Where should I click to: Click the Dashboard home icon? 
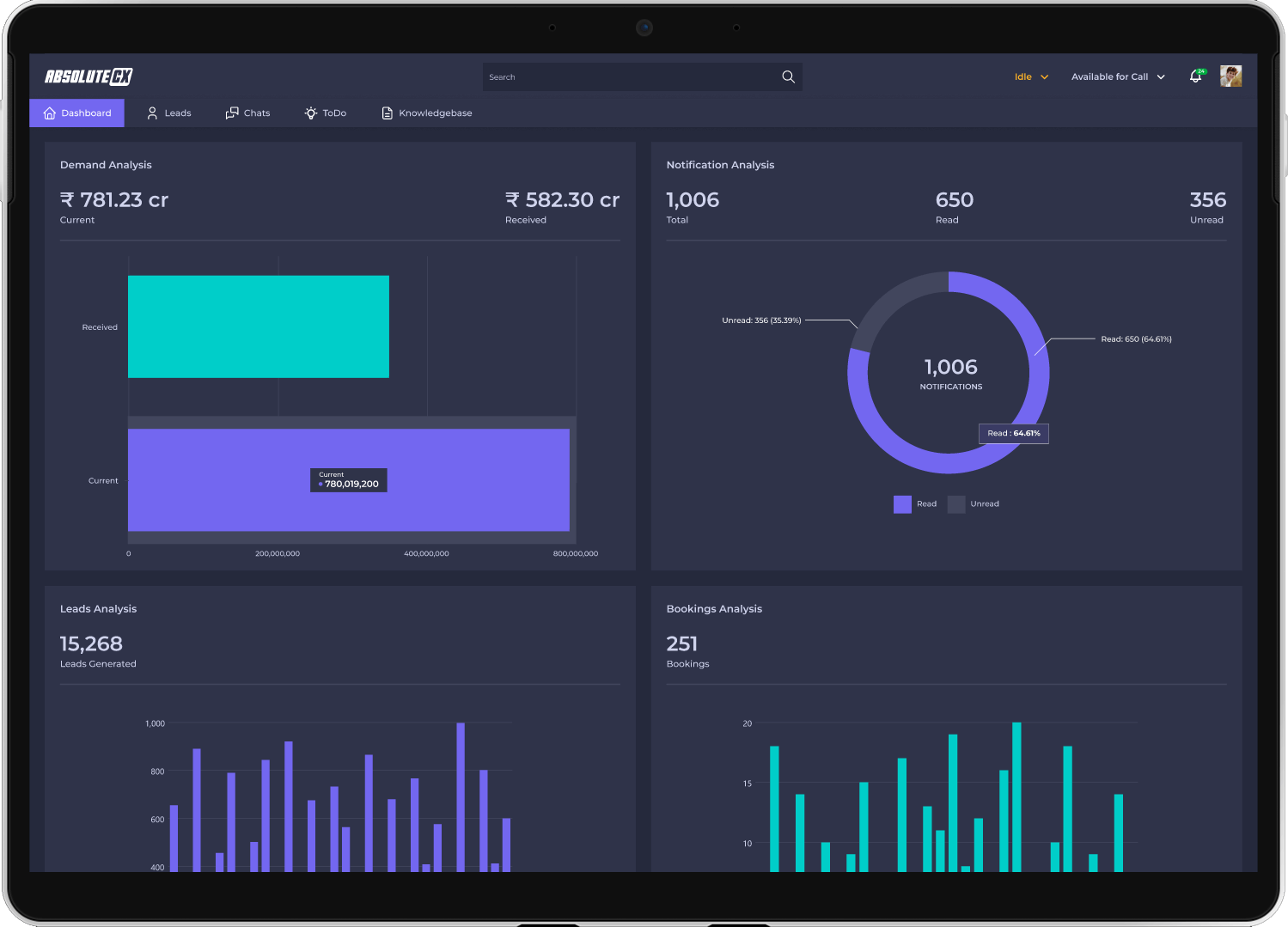pyautogui.click(x=50, y=113)
